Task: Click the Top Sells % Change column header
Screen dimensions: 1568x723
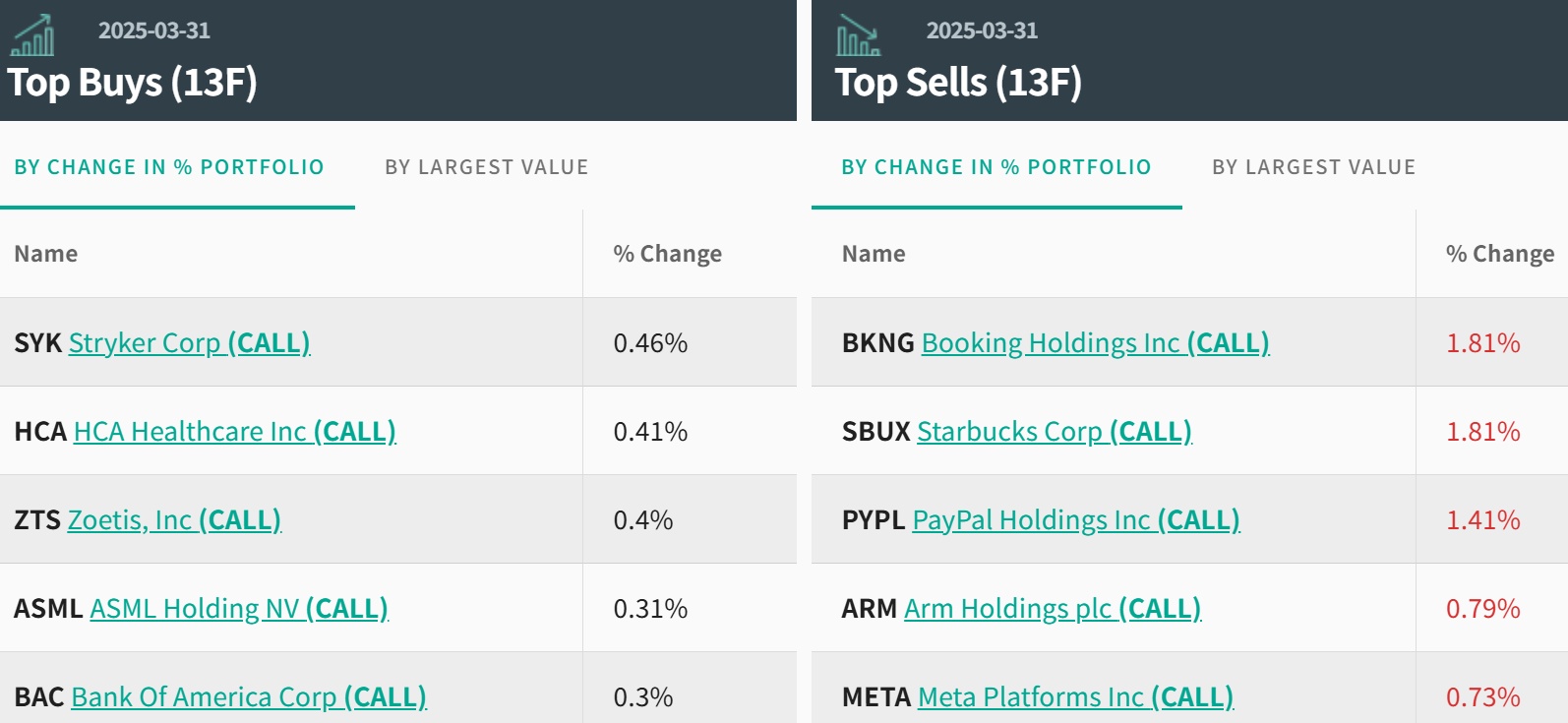Action: pyautogui.click(x=1499, y=254)
